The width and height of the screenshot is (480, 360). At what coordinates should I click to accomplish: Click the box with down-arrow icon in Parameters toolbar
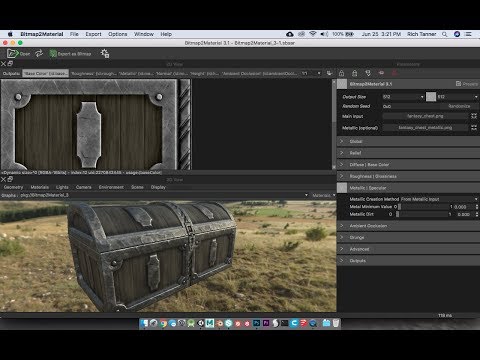pos(368,73)
